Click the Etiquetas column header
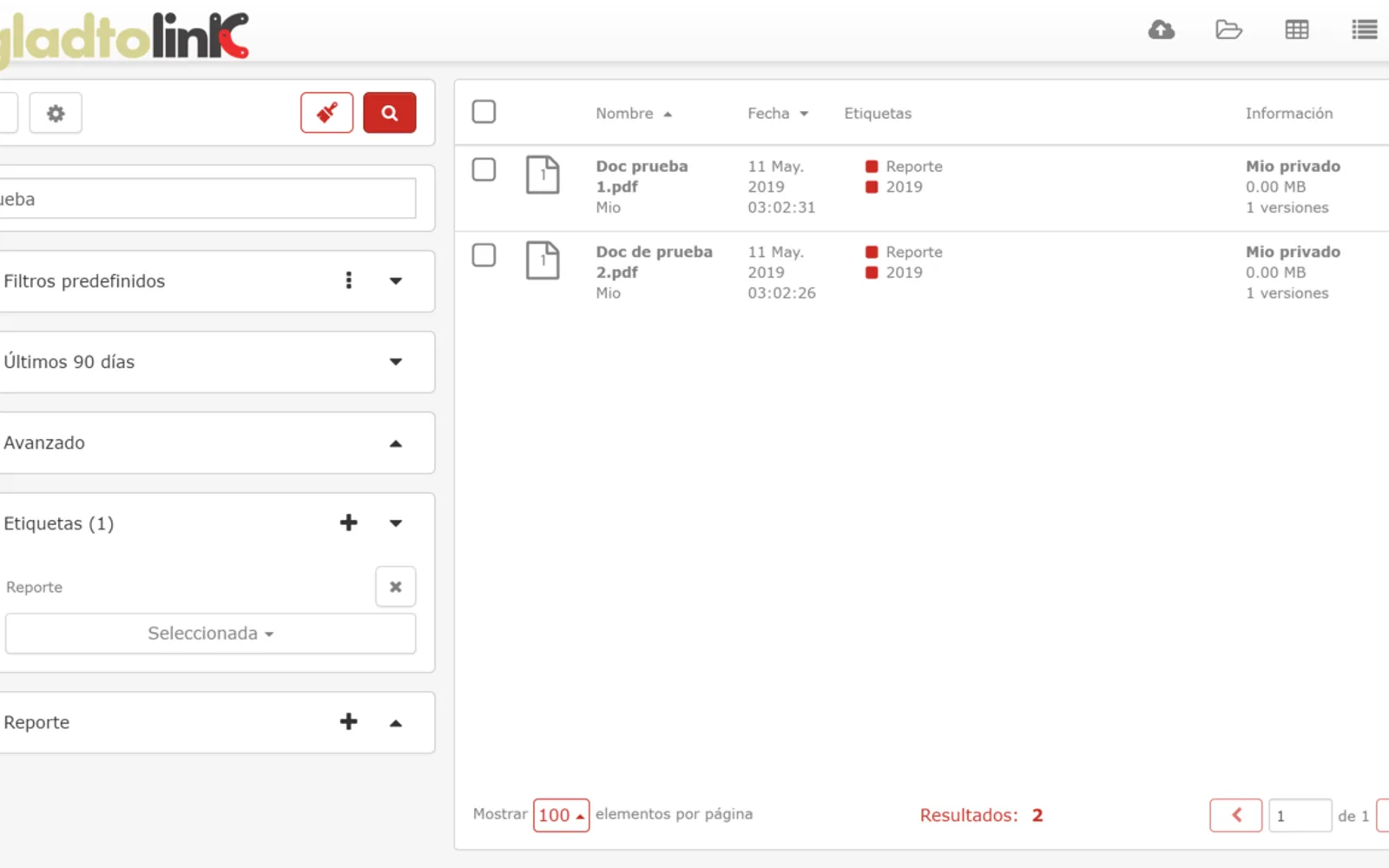 [878, 114]
